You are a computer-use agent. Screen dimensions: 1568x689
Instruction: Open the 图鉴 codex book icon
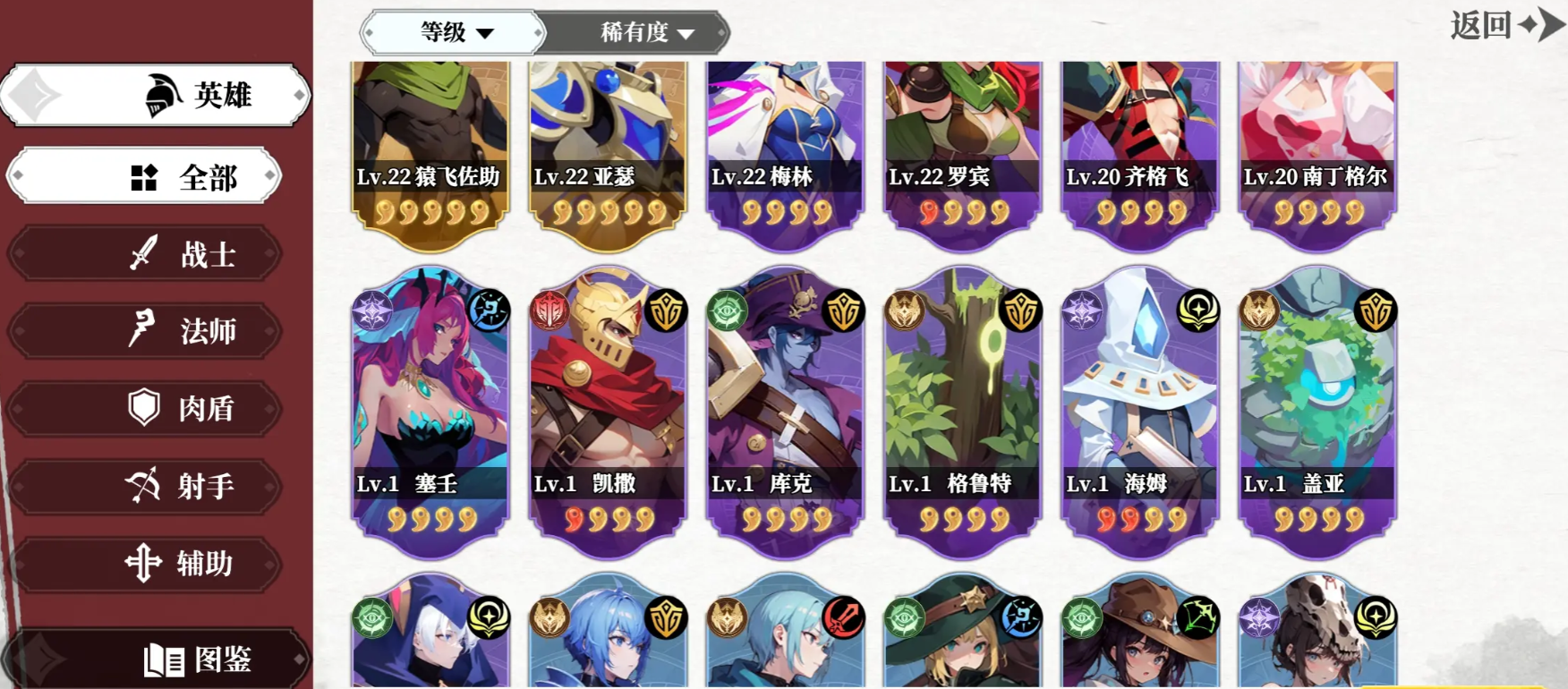click(164, 660)
